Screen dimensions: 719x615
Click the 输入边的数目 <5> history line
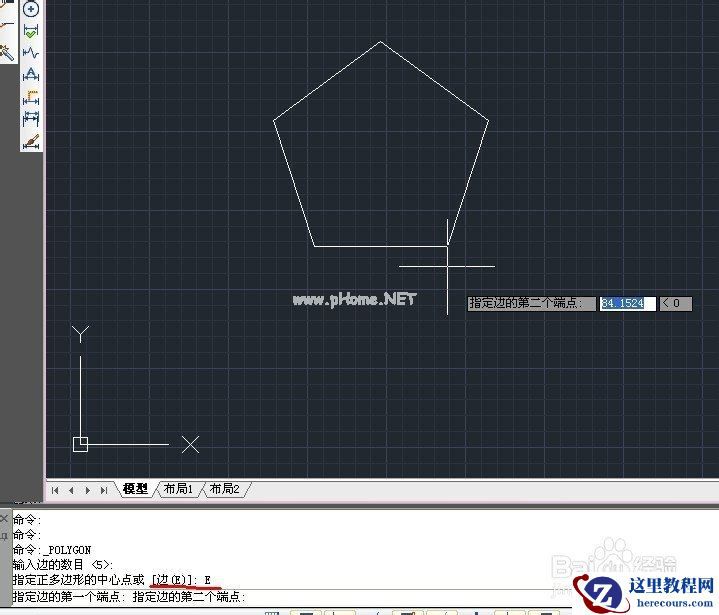63,565
